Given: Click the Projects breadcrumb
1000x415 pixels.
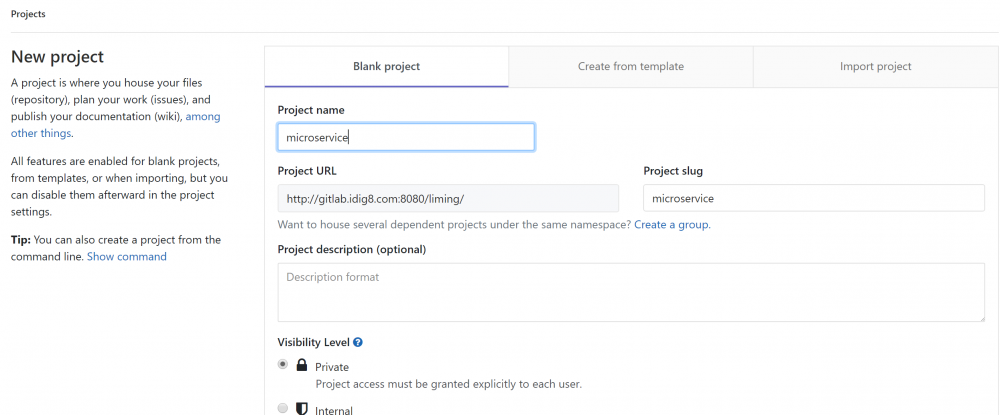Looking at the screenshot, I should click(x=28, y=13).
